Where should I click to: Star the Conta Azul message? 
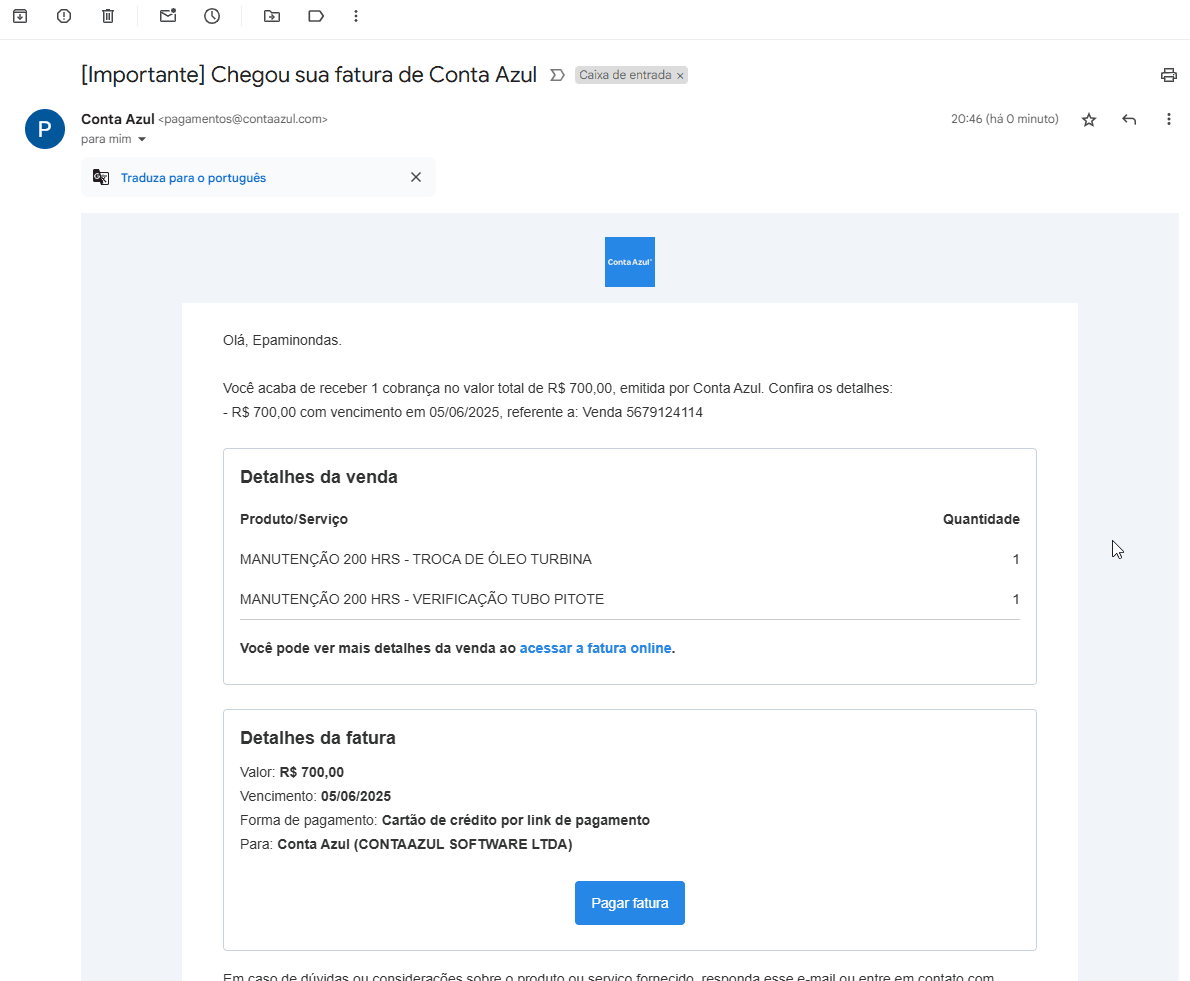[1088, 119]
